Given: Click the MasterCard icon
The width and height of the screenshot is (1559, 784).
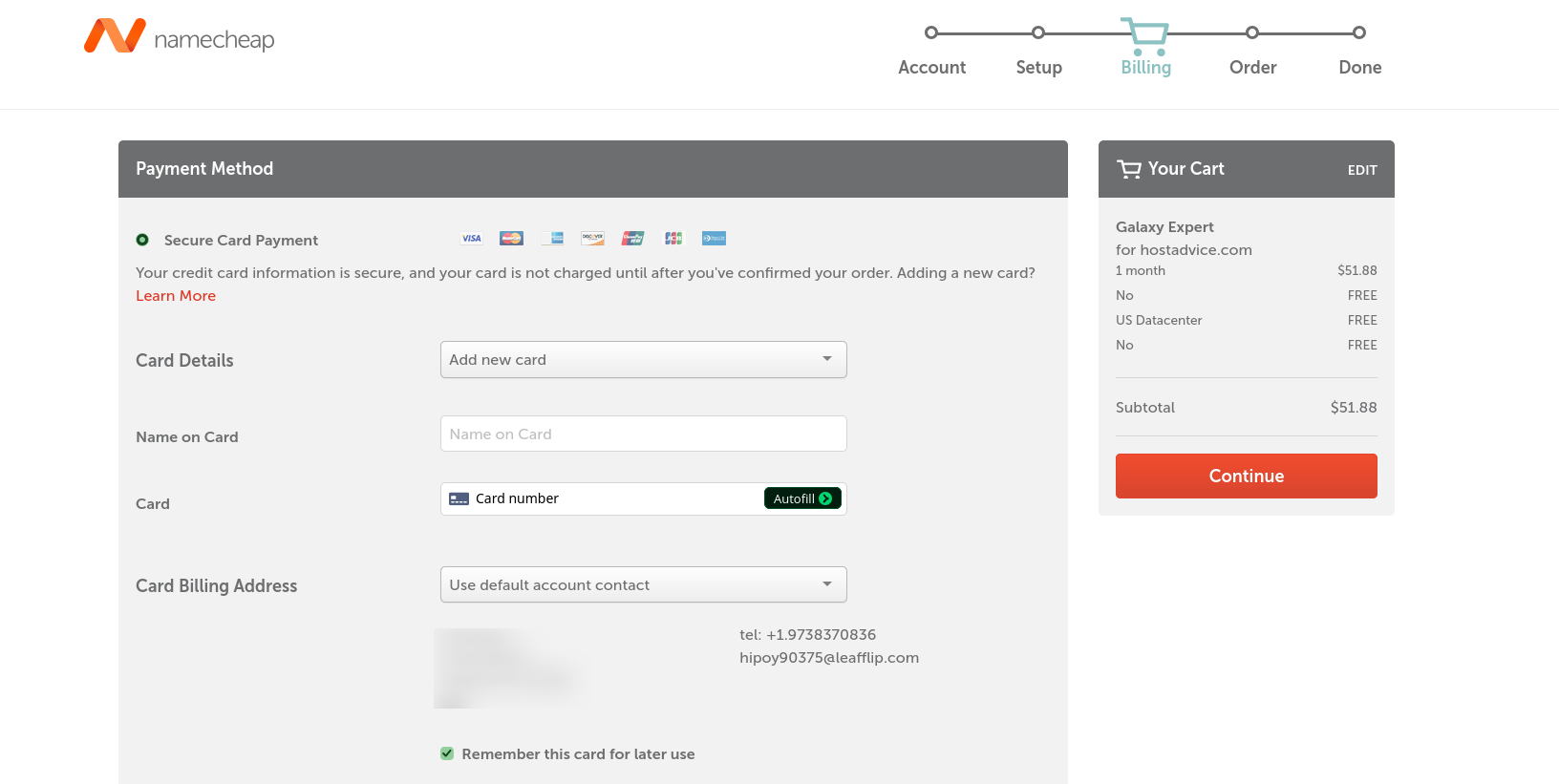Looking at the screenshot, I should (512, 239).
